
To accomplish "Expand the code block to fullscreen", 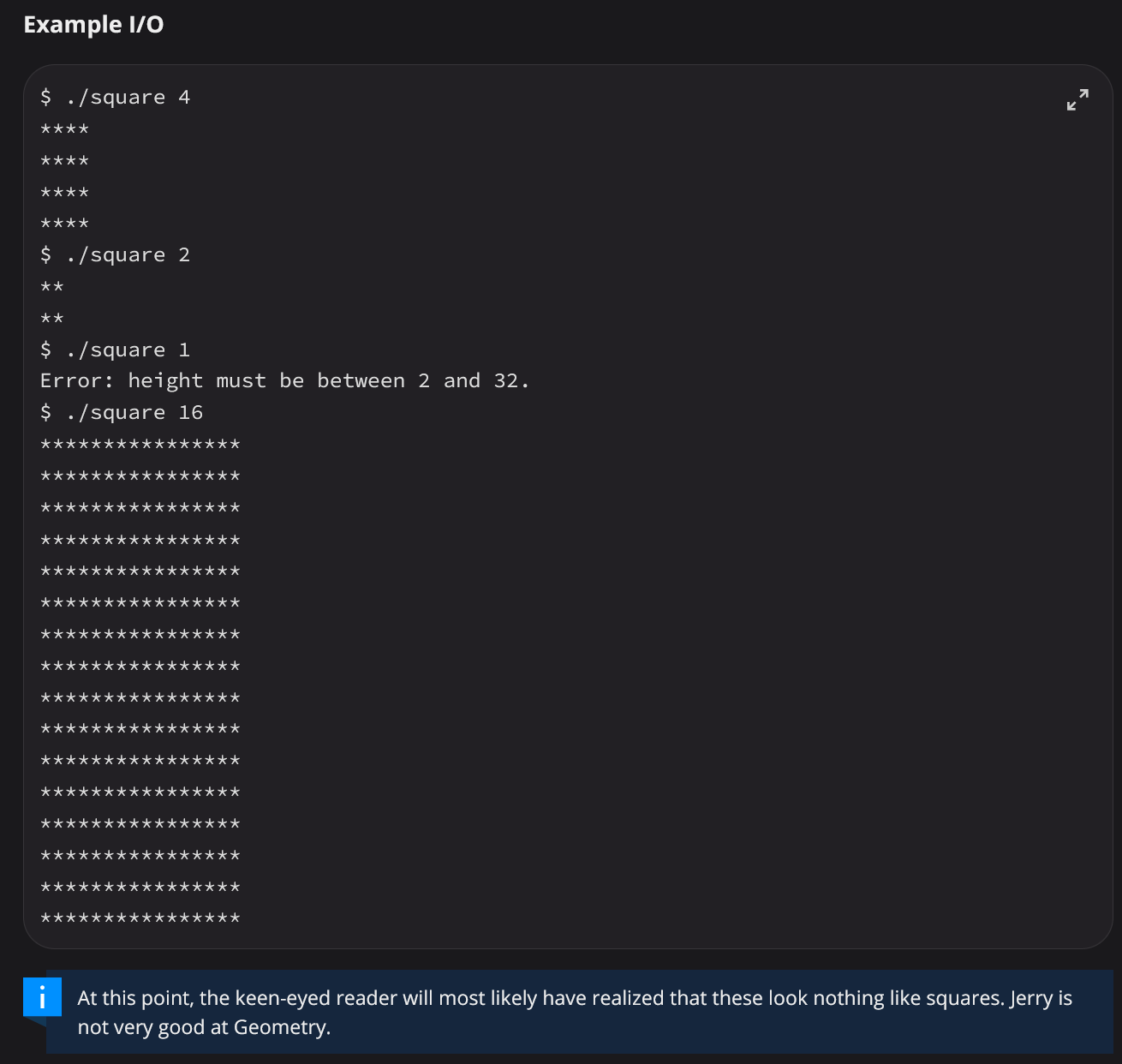I will pos(1077,99).
